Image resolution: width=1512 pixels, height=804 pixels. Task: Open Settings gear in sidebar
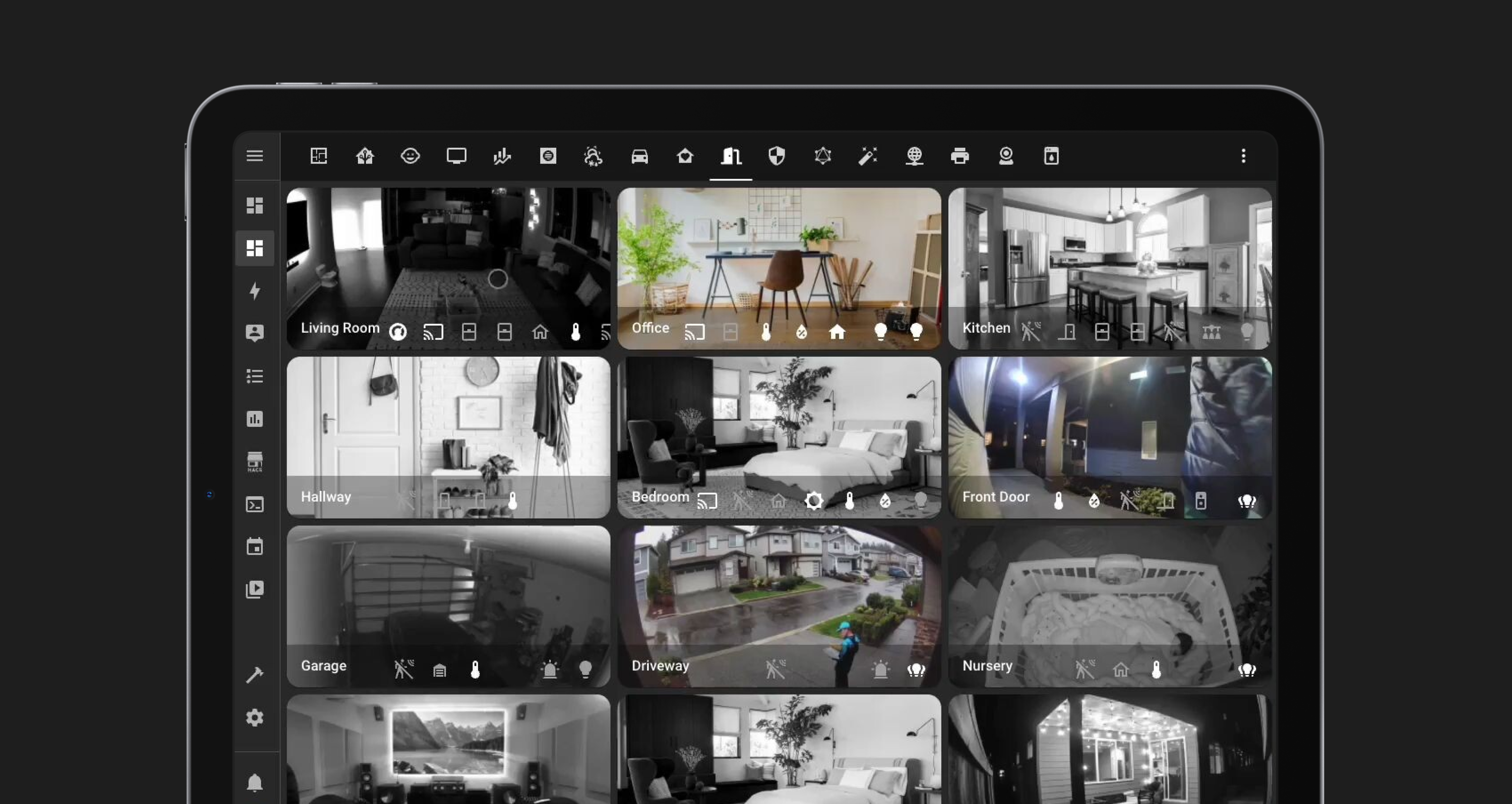(x=254, y=717)
